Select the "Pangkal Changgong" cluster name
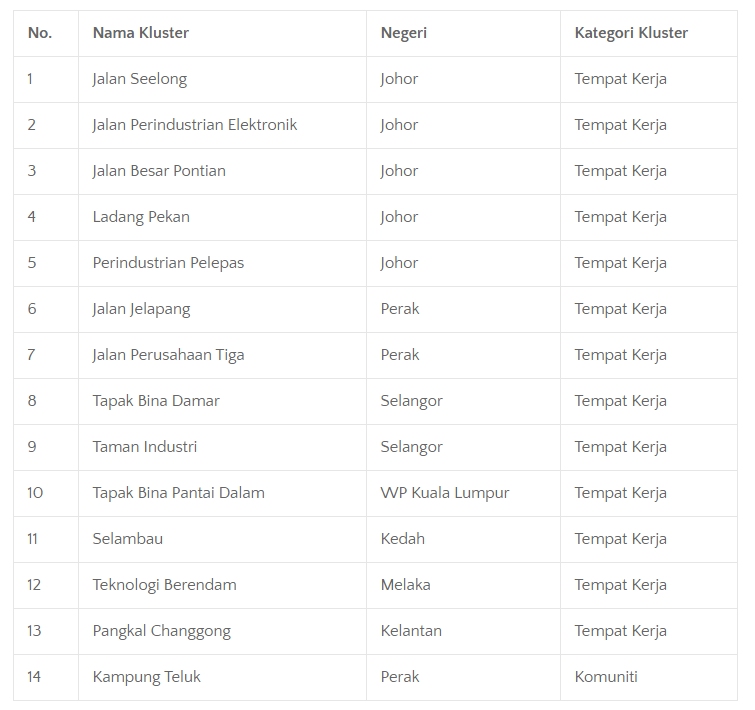755x710 pixels. coord(161,631)
